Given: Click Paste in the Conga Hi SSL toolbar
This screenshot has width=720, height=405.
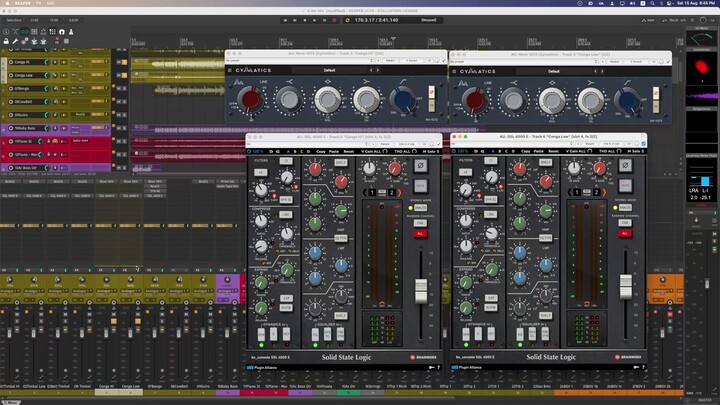Looking at the screenshot, I should (335, 151).
